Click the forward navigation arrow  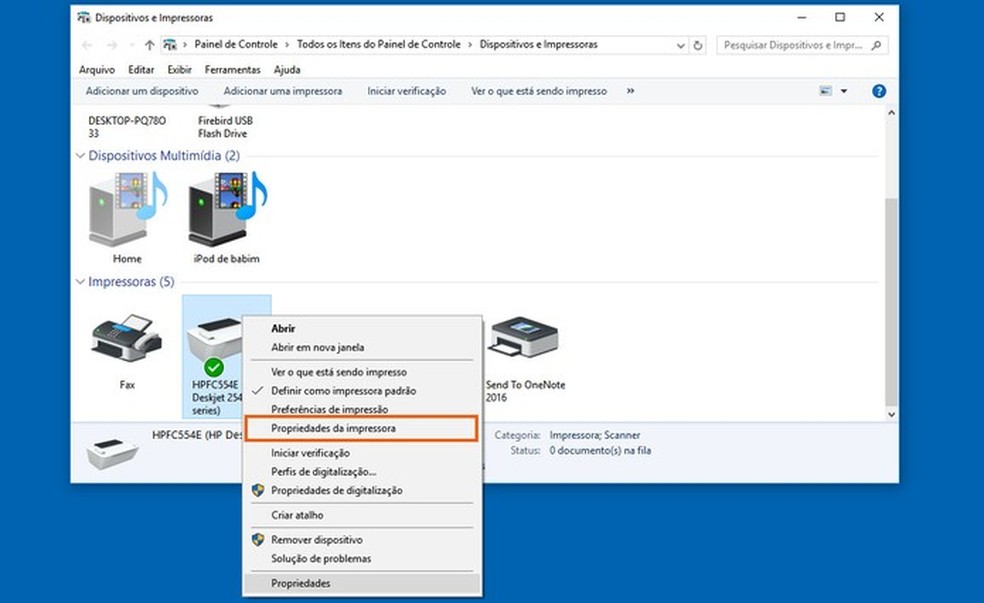[x=112, y=45]
